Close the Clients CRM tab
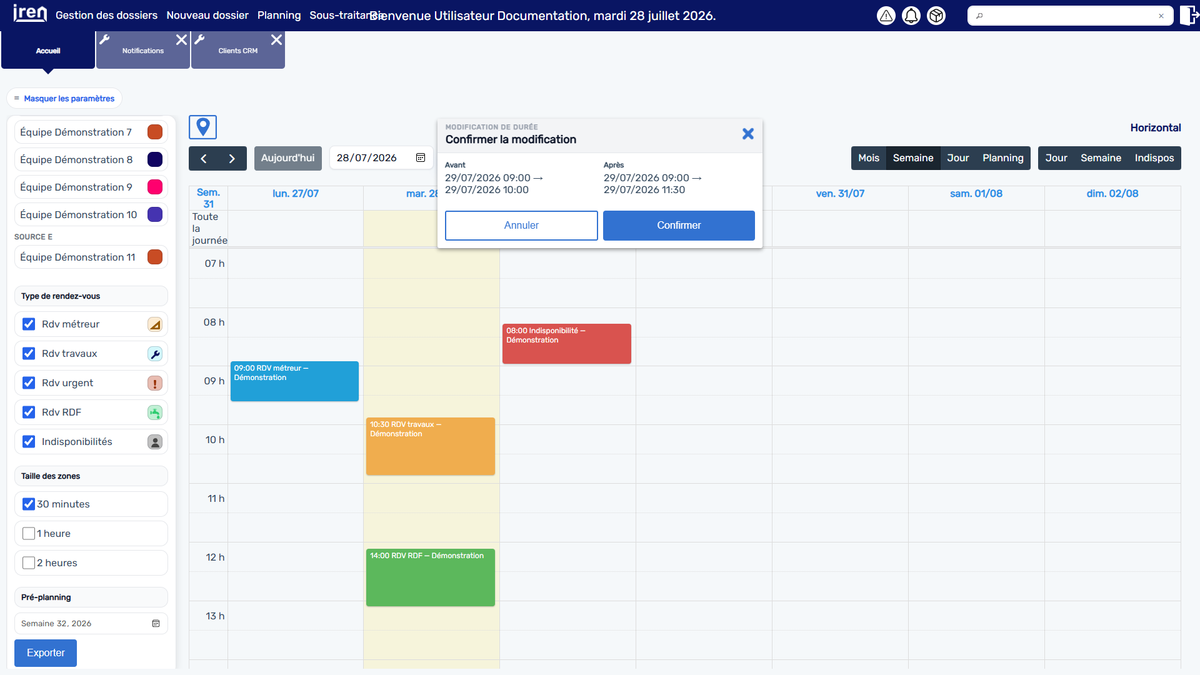The width and height of the screenshot is (1200, 675). [276, 40]
